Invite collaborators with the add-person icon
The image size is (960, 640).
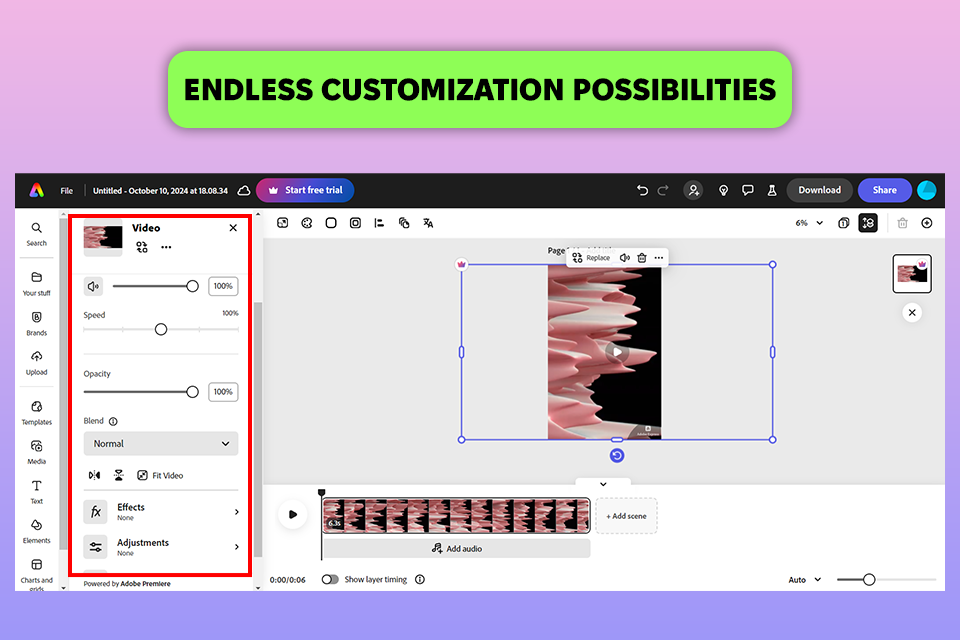point(693,190)
